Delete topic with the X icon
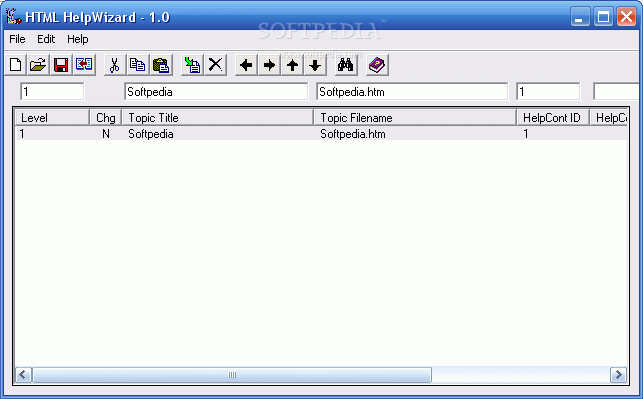This screenshot has width=643, height=399. click(x=215, y=65)
